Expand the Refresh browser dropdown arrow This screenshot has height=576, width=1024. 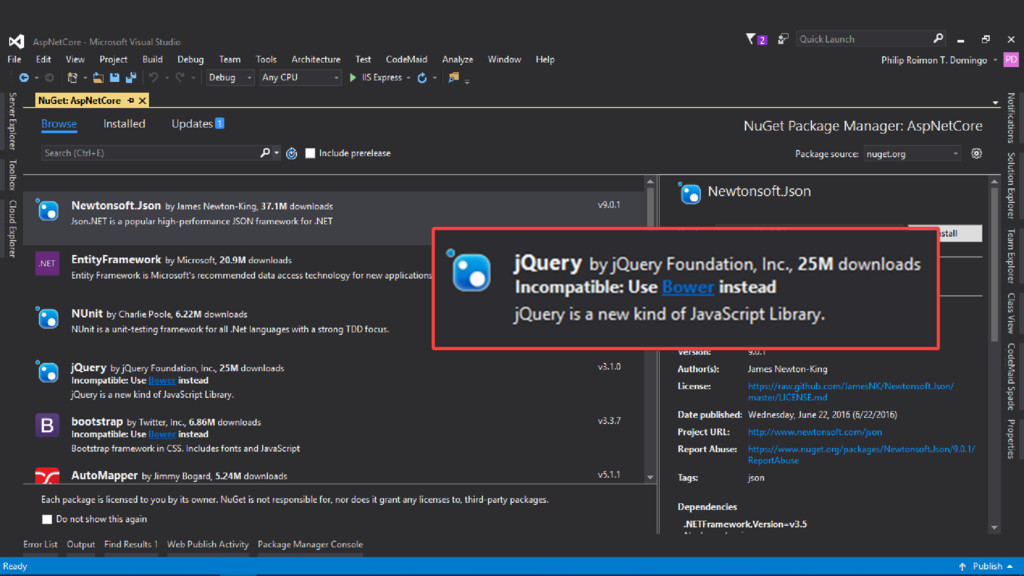434,78
